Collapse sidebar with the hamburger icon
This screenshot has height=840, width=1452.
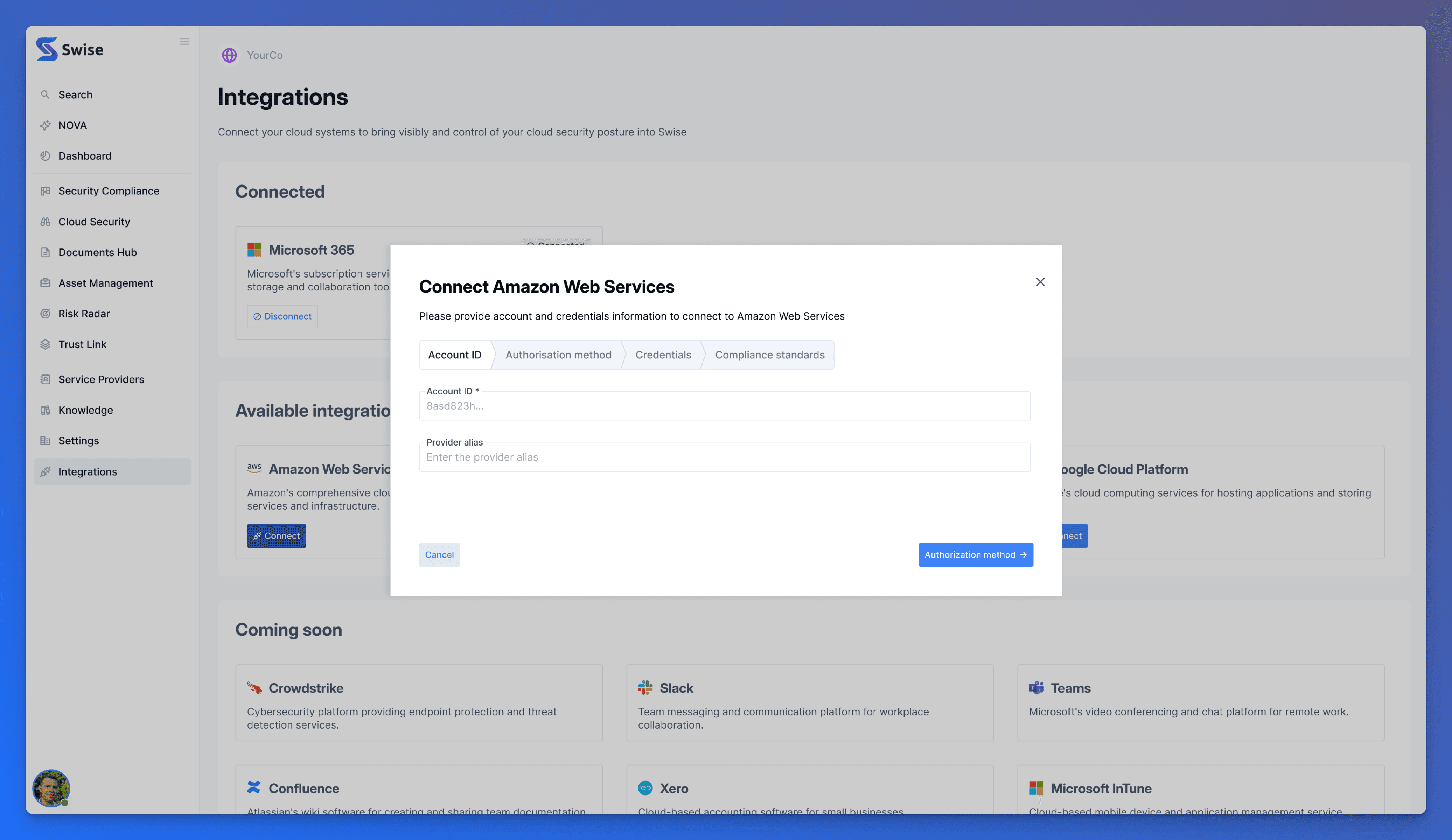point(184,42)
